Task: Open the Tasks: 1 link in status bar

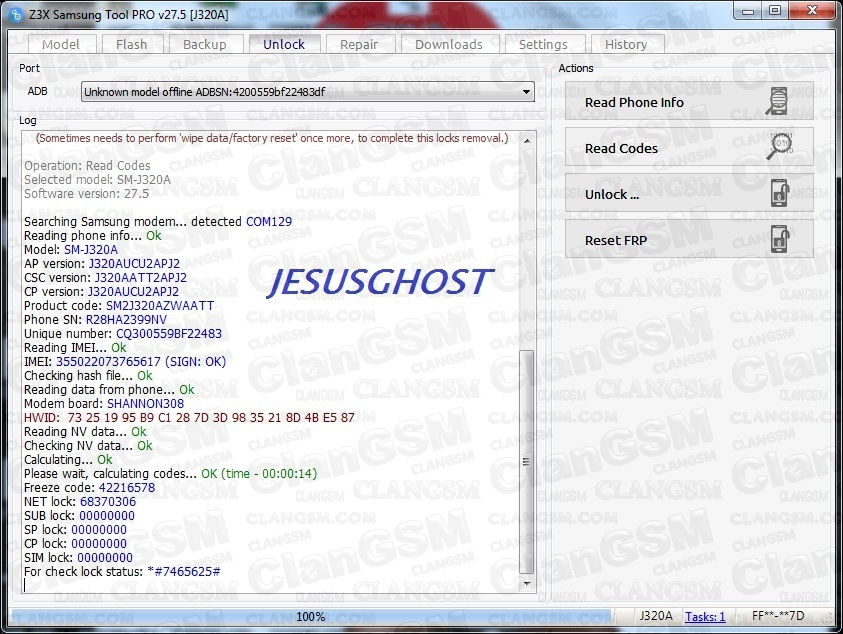Action: tap(705, 616)
